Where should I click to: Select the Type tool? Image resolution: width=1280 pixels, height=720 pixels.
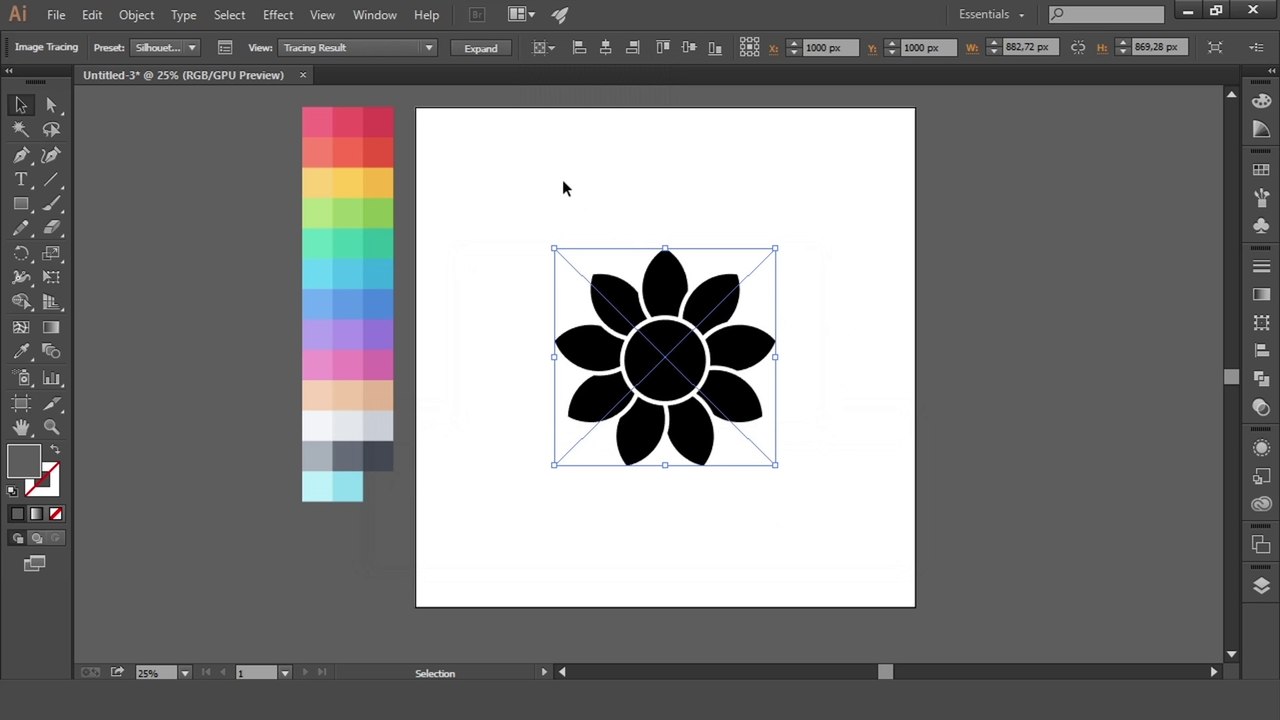tap(21, 179)
